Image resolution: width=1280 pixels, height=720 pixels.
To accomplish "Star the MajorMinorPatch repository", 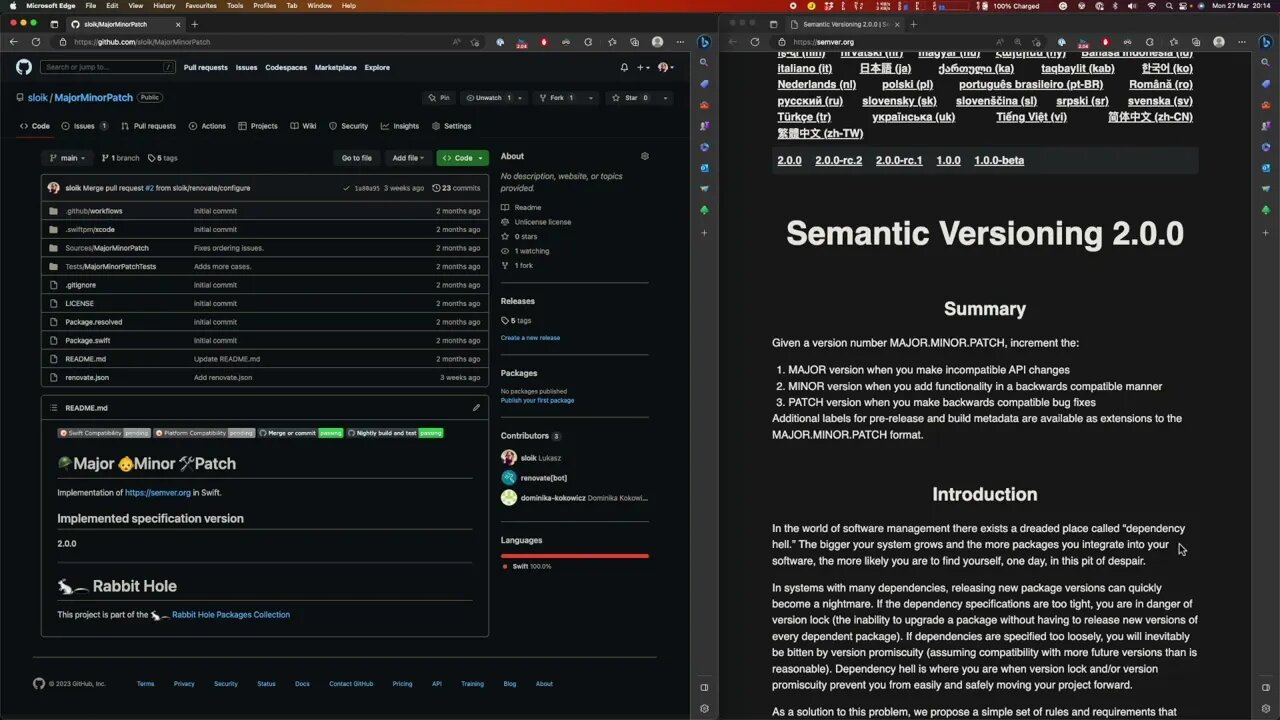I will click(632, 98).
